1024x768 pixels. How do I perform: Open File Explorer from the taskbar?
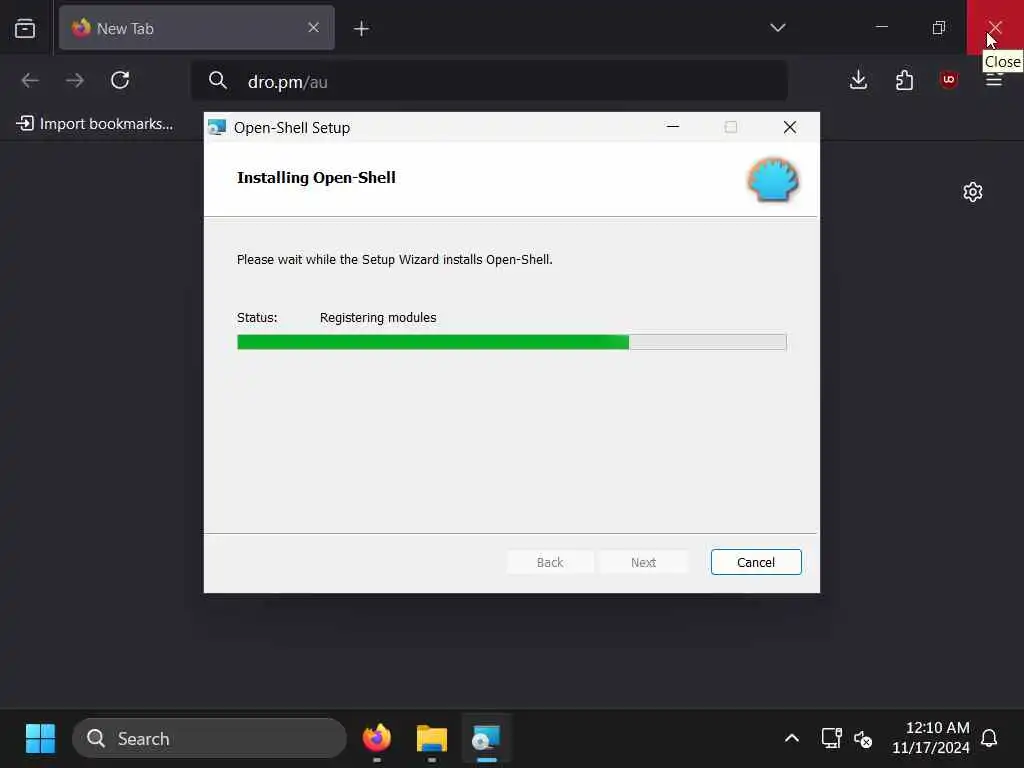coord(432,739)
